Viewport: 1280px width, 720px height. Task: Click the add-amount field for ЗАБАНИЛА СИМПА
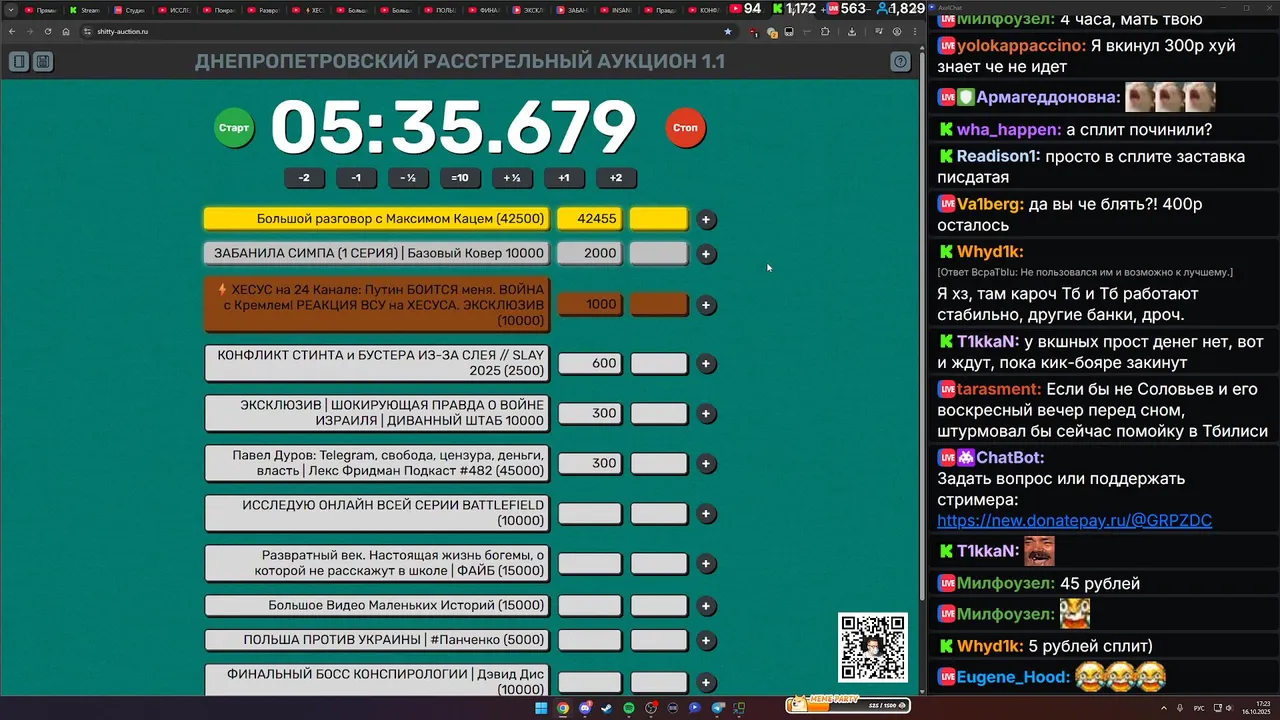pyautogui.click(x=659, y=254)
